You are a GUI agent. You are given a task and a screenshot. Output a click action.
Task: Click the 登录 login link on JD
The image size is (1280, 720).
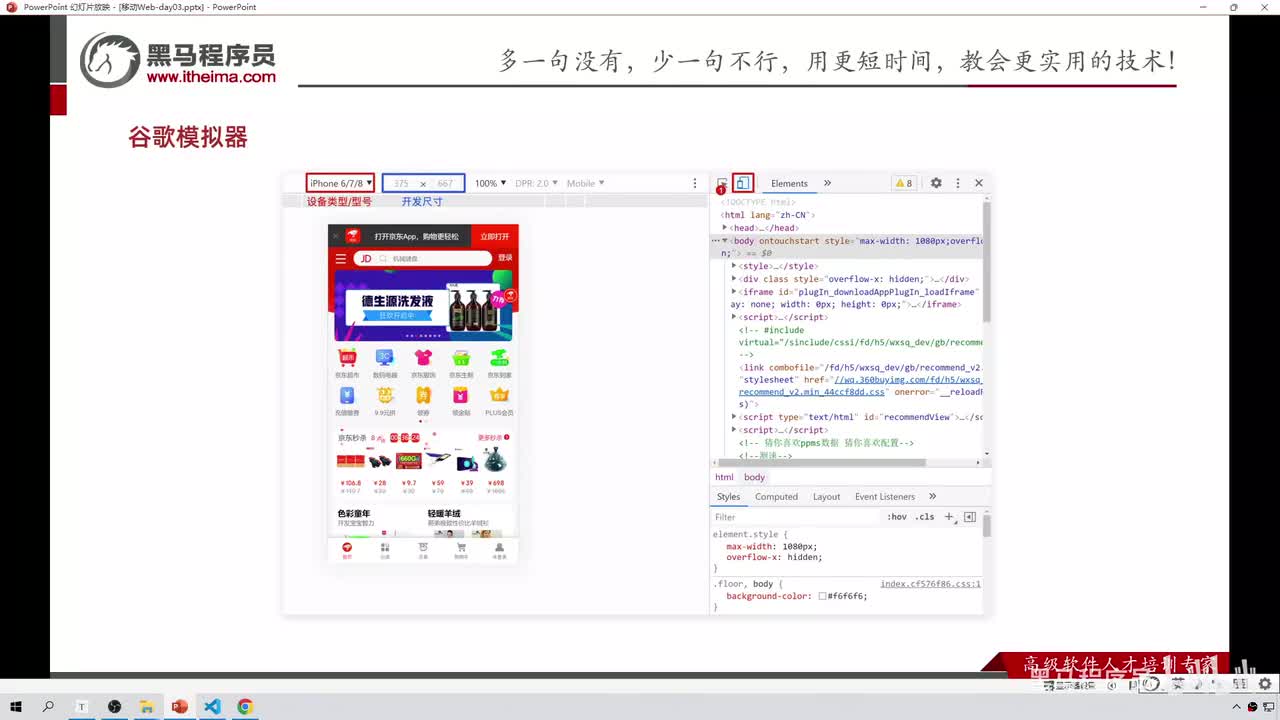505,258
